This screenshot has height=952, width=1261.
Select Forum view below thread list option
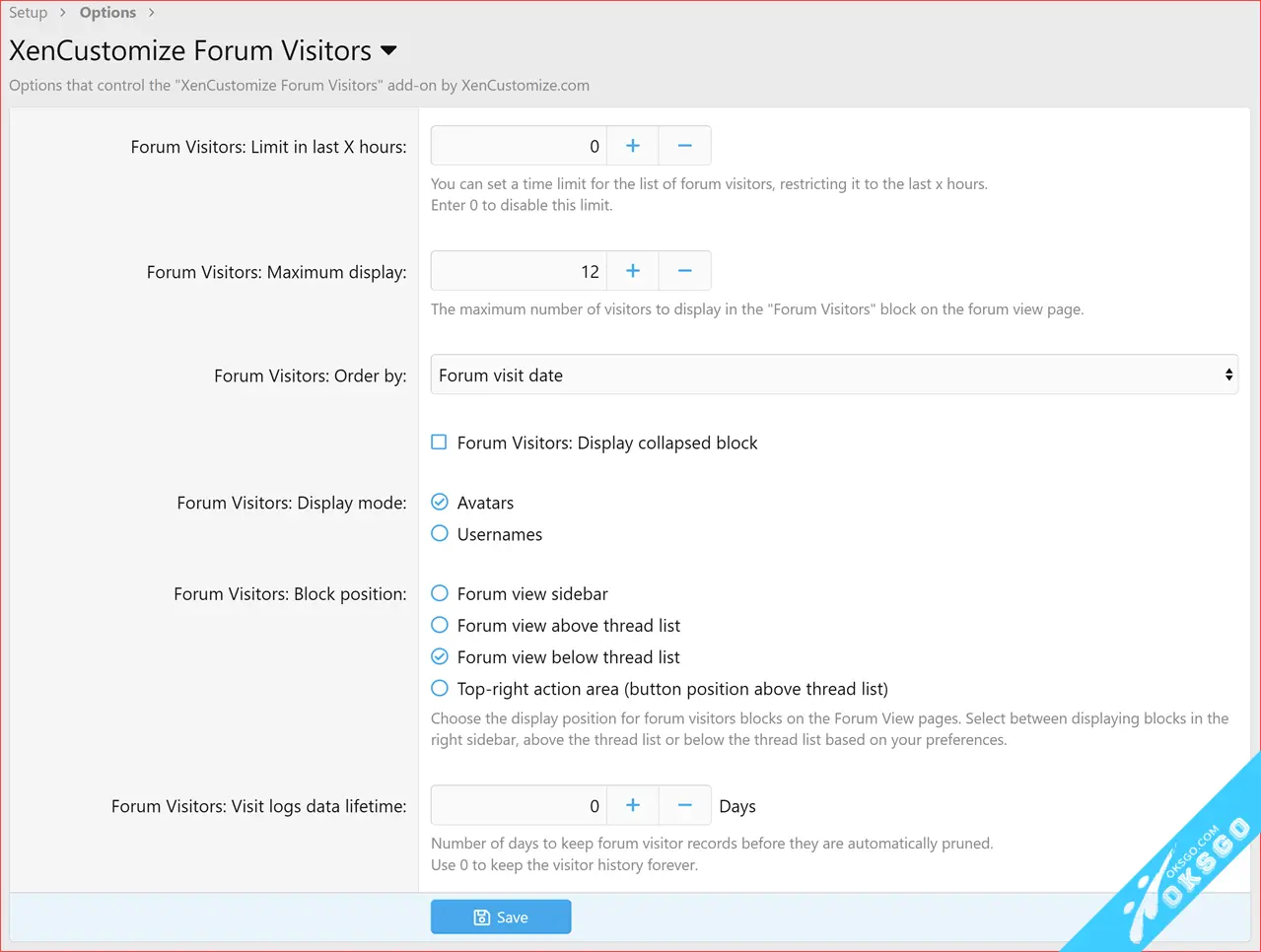click(x=440, y=656)
